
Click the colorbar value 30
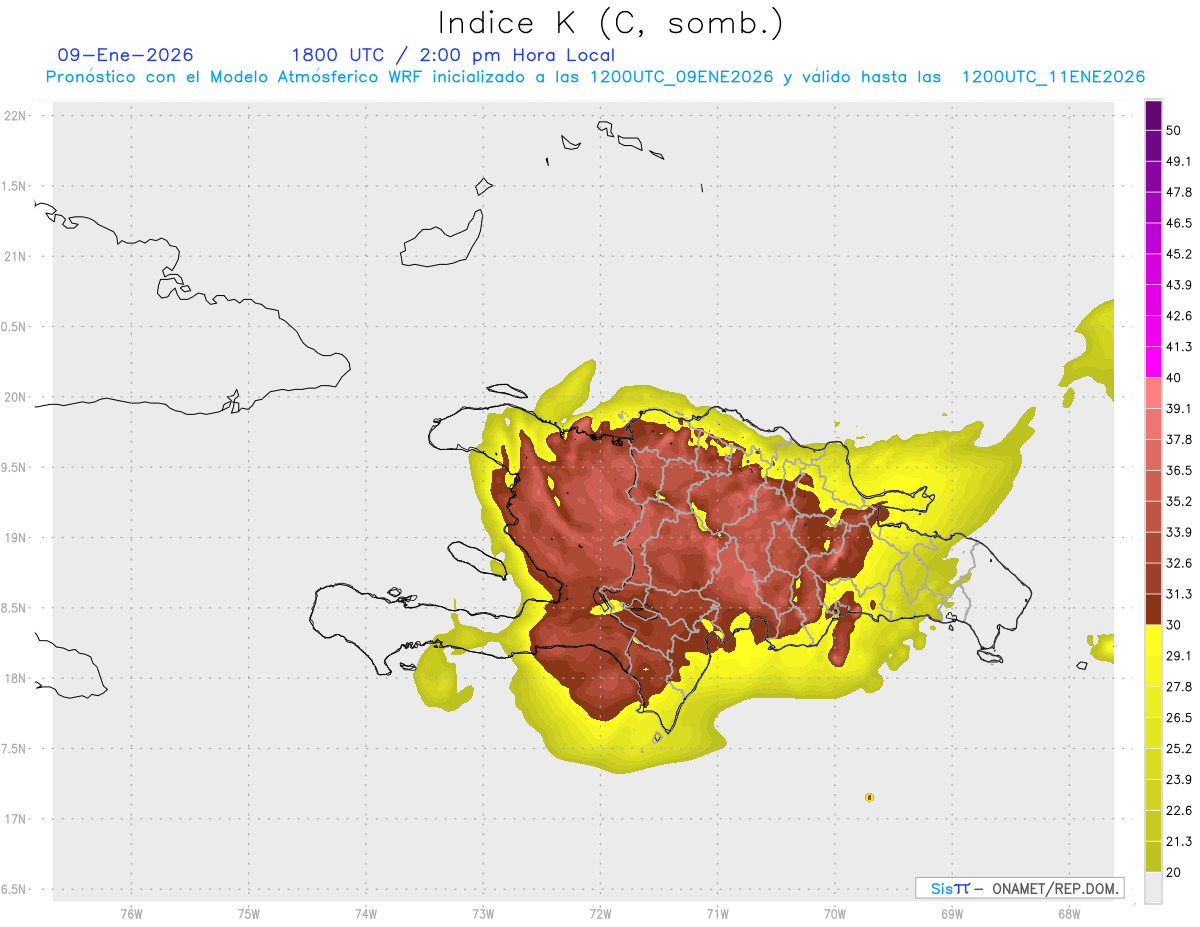[x=1173, y=625]
